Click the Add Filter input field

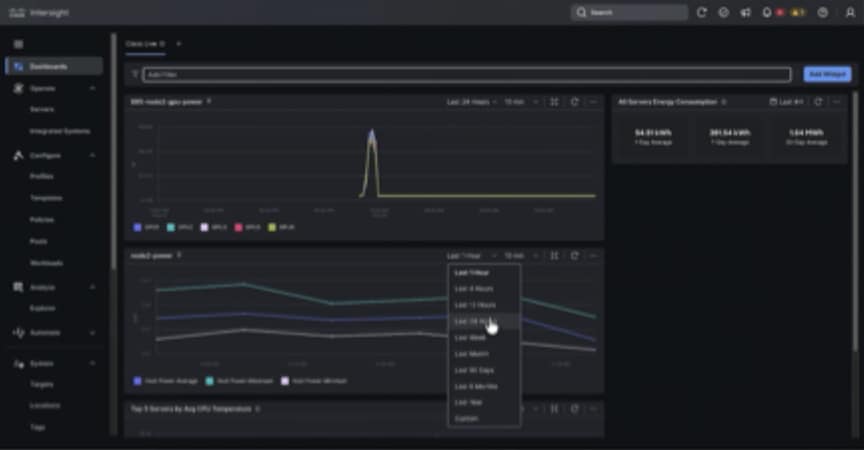467,74
